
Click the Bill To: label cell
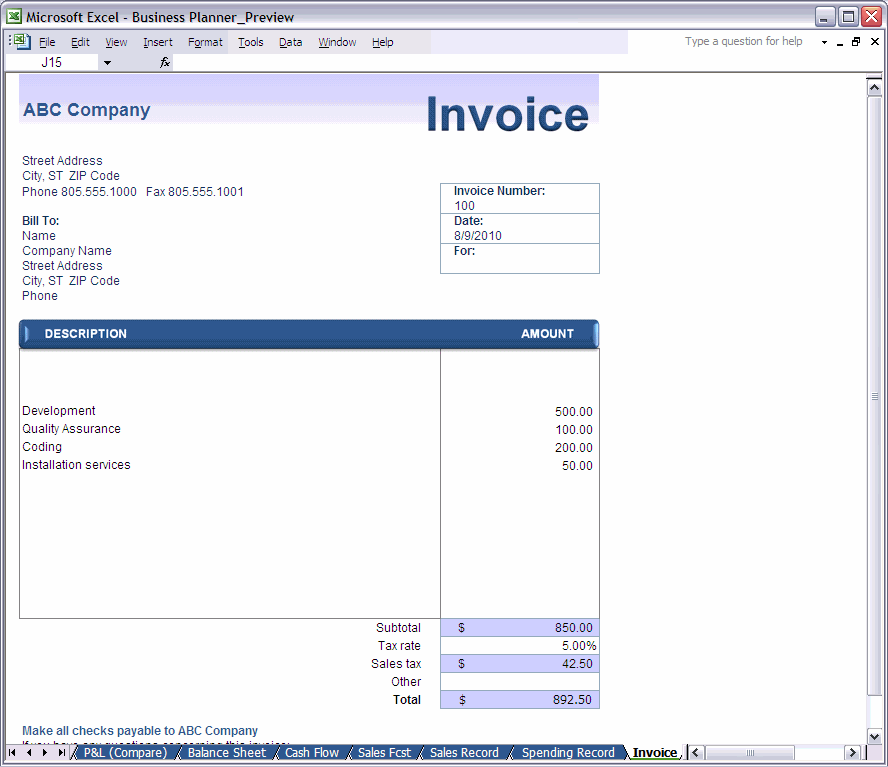pos(41,221)
